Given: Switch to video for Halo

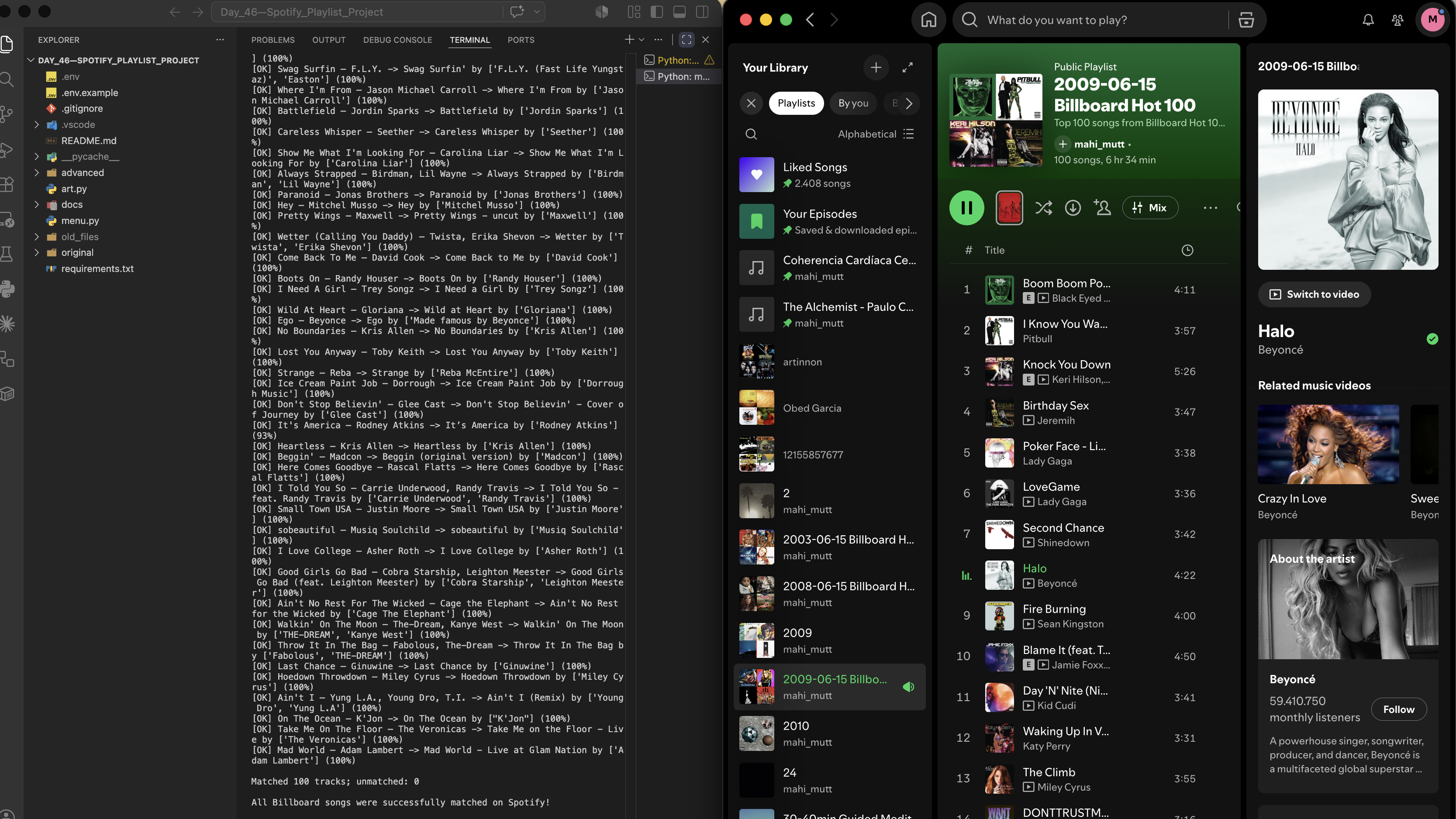Looking at the screenshot, I should pyautogui.click(x=1314, y=295).
